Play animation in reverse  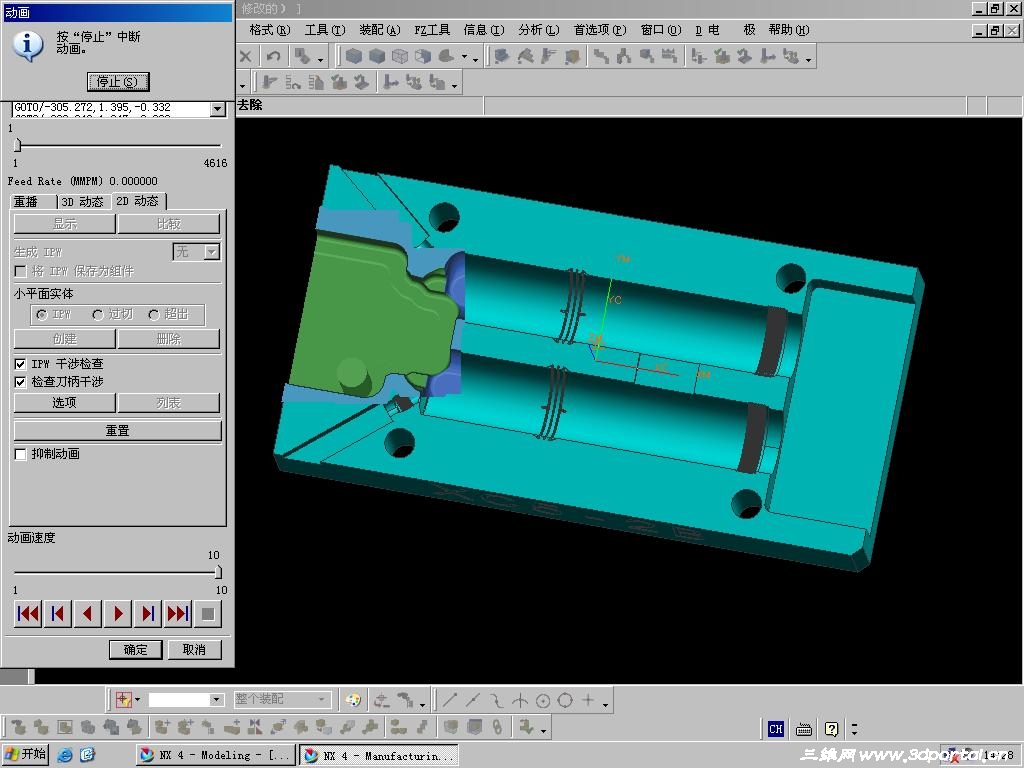click(x=88, y=613)
